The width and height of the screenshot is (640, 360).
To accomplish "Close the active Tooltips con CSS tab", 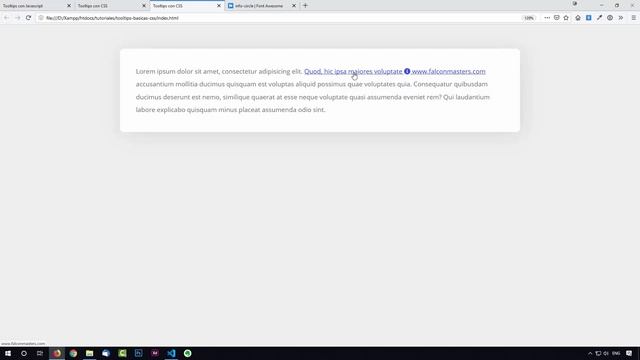I will click(219, 6).
